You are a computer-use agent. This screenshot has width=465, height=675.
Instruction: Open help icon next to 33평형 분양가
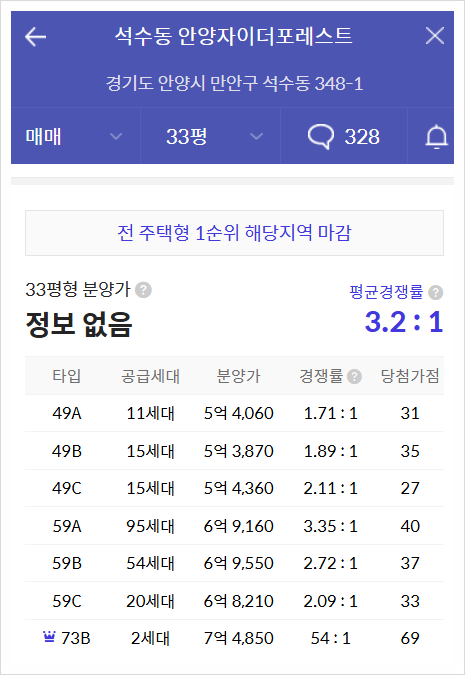pos(143,290)
